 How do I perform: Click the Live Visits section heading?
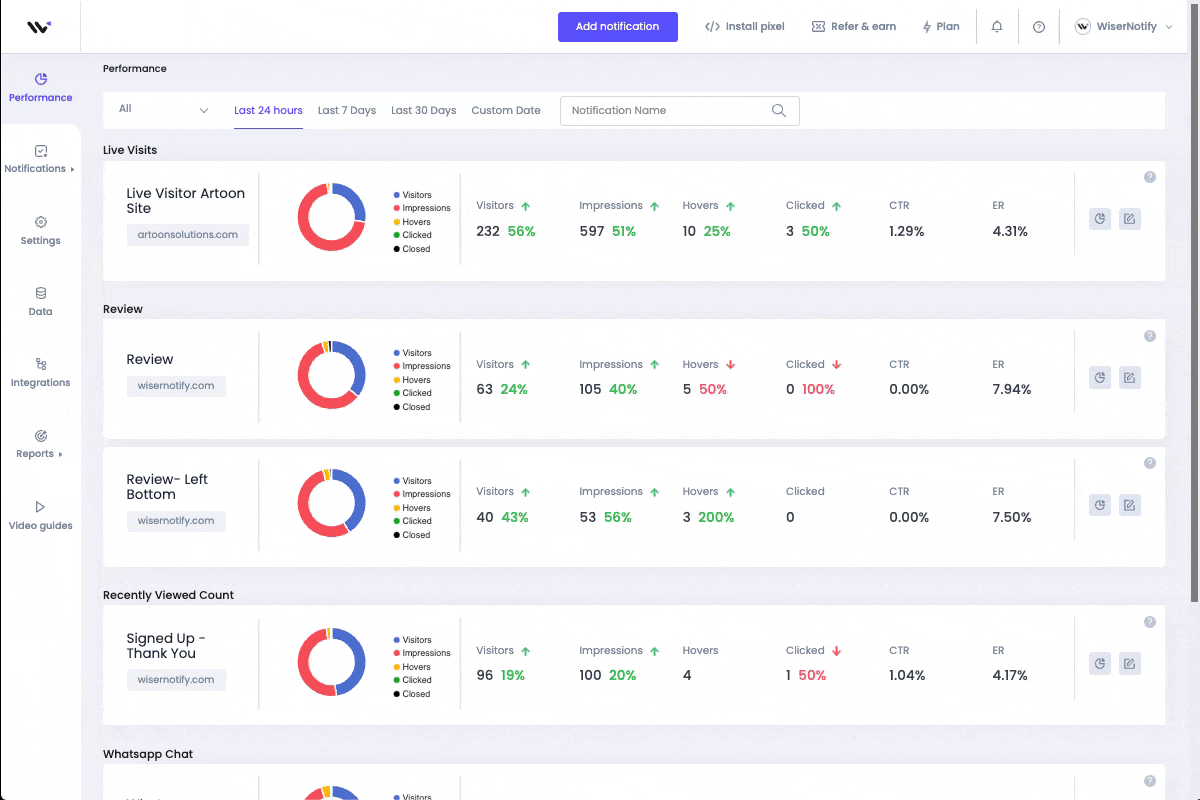coord(130,150)
